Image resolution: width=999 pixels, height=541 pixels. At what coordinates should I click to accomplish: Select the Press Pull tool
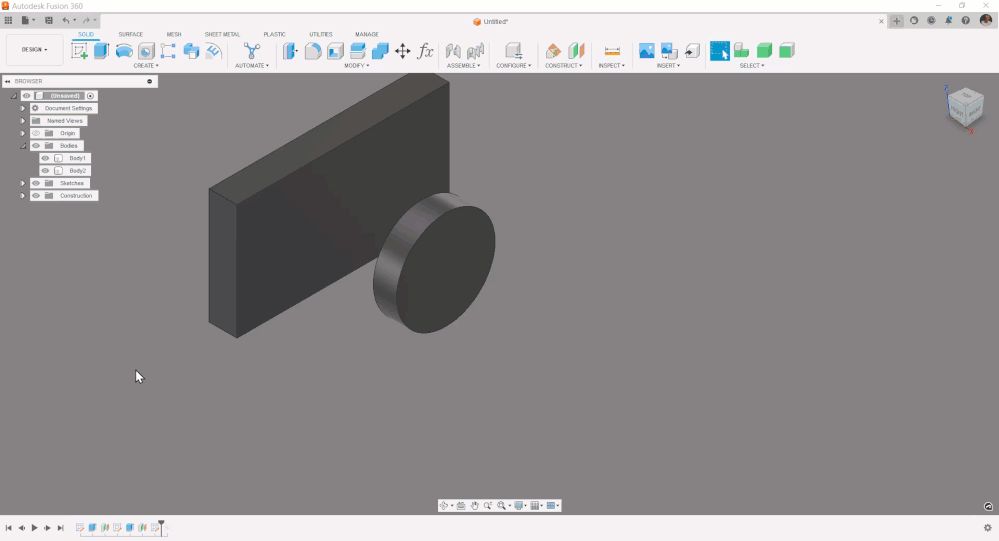click(x=291, y=51)
